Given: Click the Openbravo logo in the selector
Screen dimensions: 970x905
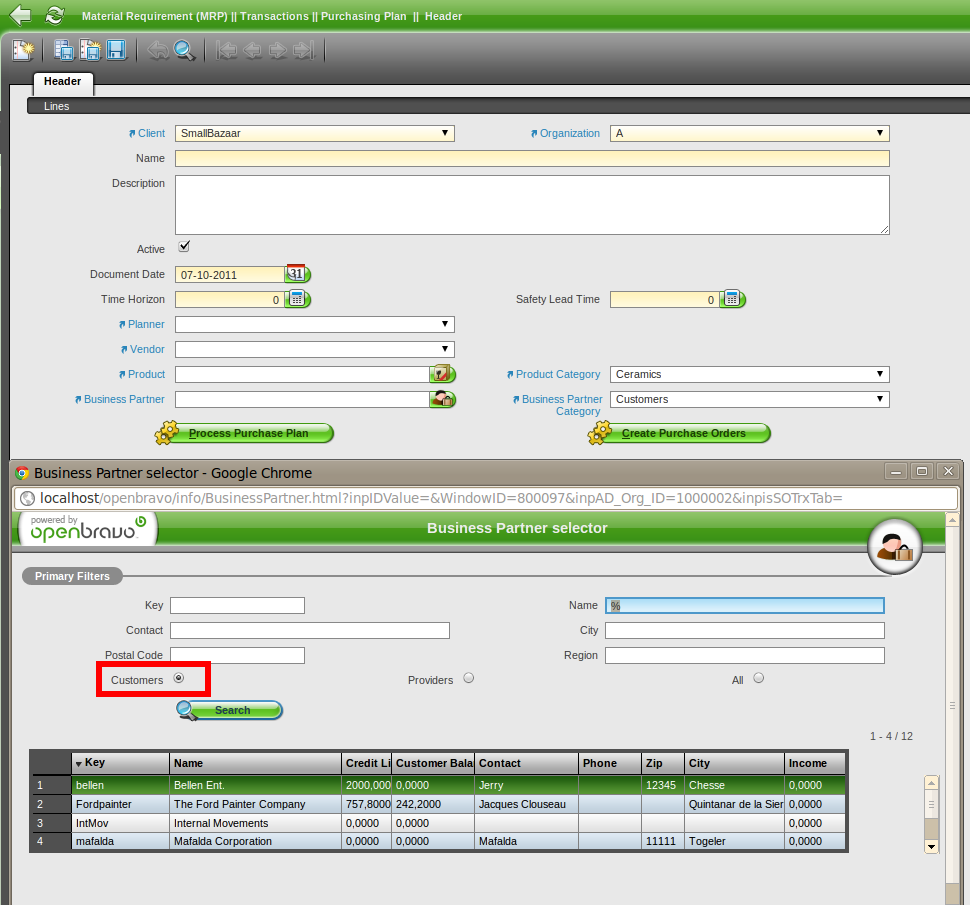Looking at the screenshot, I should click(88, 529).
